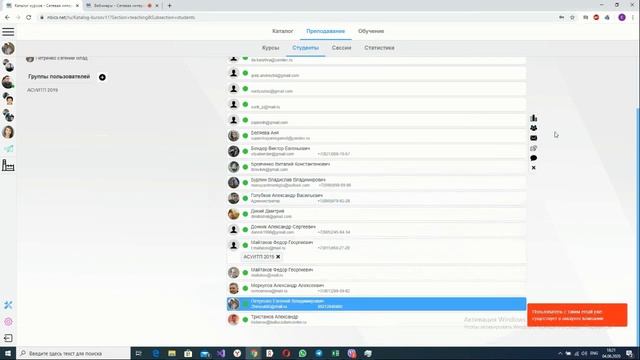Image resolution: width=640 pixels, height=360 pixels.
Task: Click the user groups action icon
Action: 533,128
